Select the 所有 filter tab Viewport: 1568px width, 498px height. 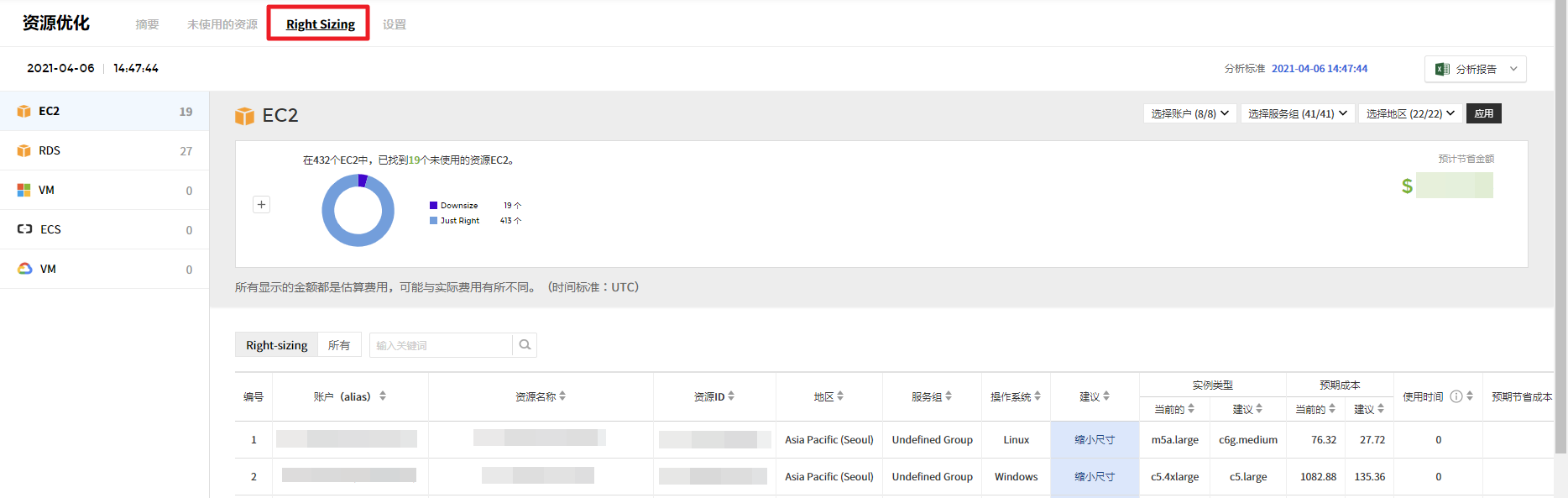[339, 345]
